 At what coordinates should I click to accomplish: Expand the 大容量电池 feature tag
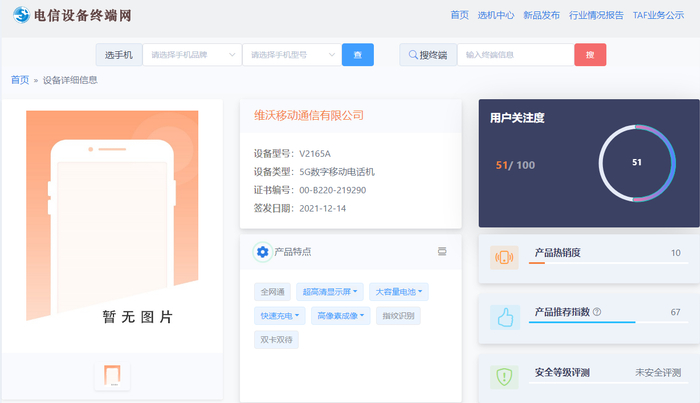pos(399,292)
